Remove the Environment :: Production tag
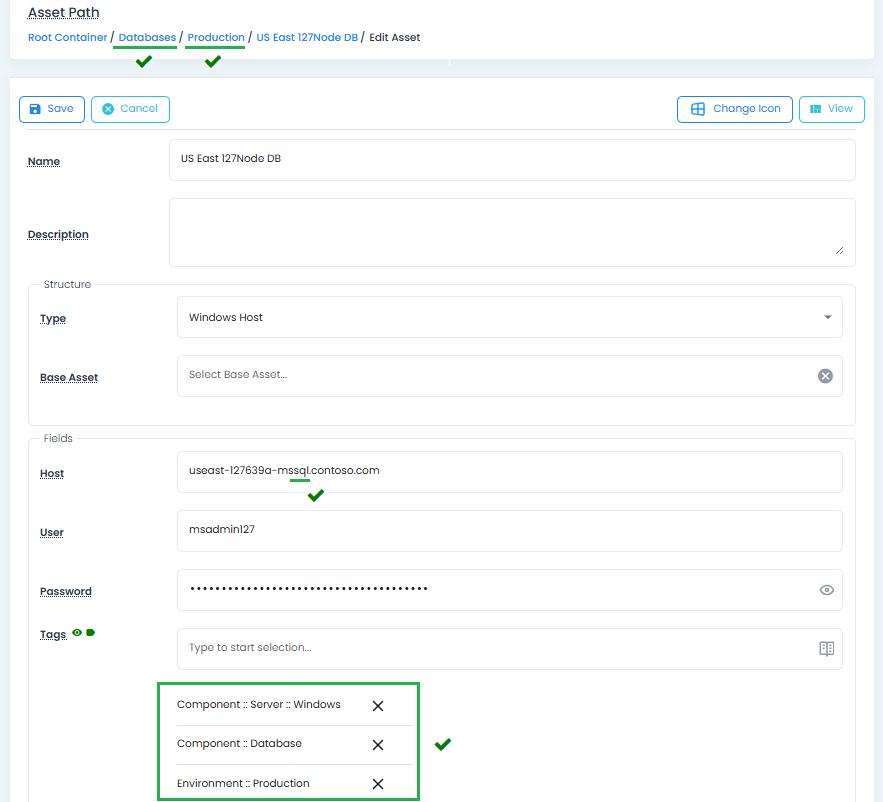 pyautogui.click(x=378, y=784)
